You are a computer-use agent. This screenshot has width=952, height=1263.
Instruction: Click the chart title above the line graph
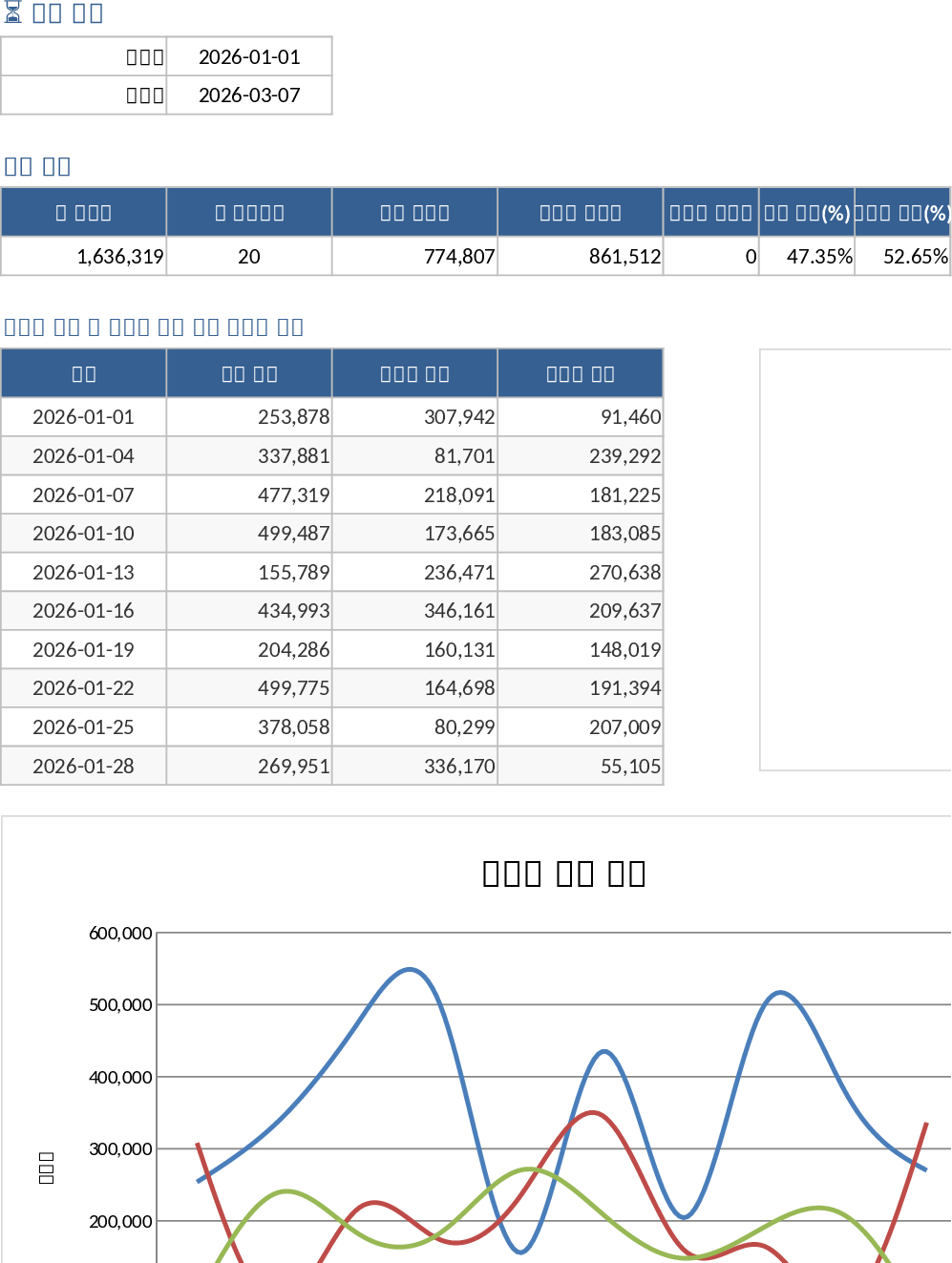coord(563,872)
